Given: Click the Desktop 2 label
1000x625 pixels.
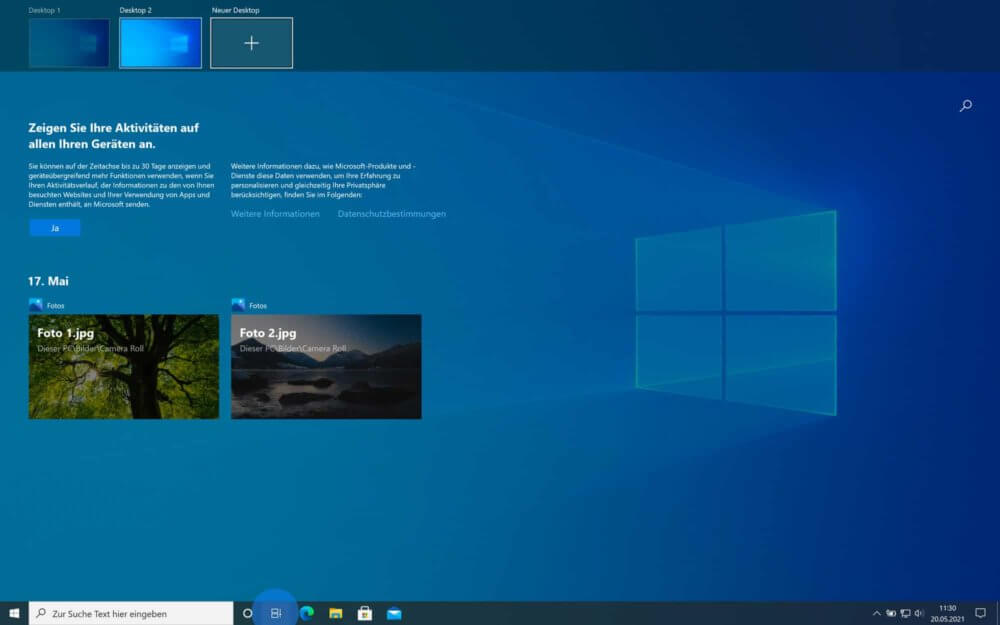Looking at the screenshot, I should click(135, 10).
